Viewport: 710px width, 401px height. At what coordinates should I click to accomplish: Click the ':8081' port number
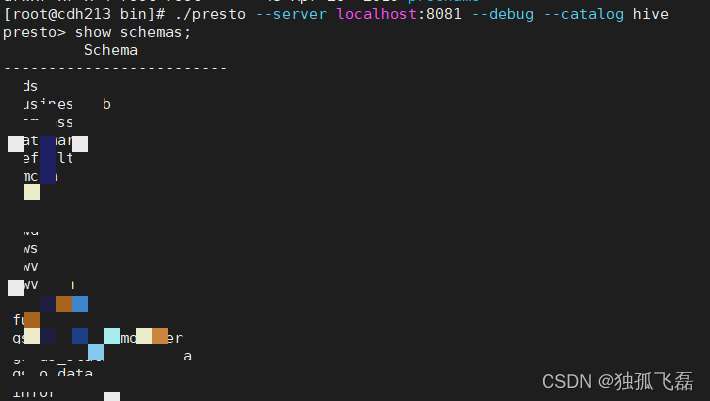click(439, 14)
